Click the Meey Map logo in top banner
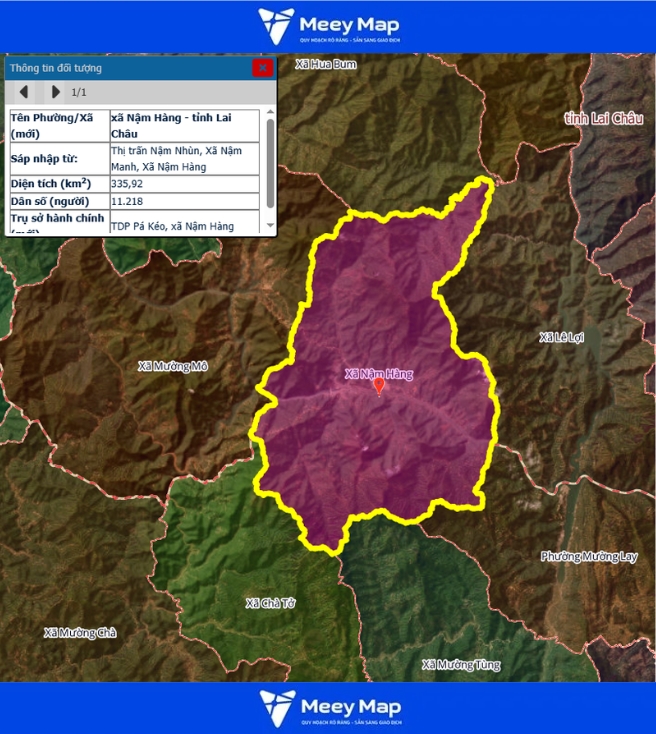This screenshot has width=656, height=734. coord(328,26)
